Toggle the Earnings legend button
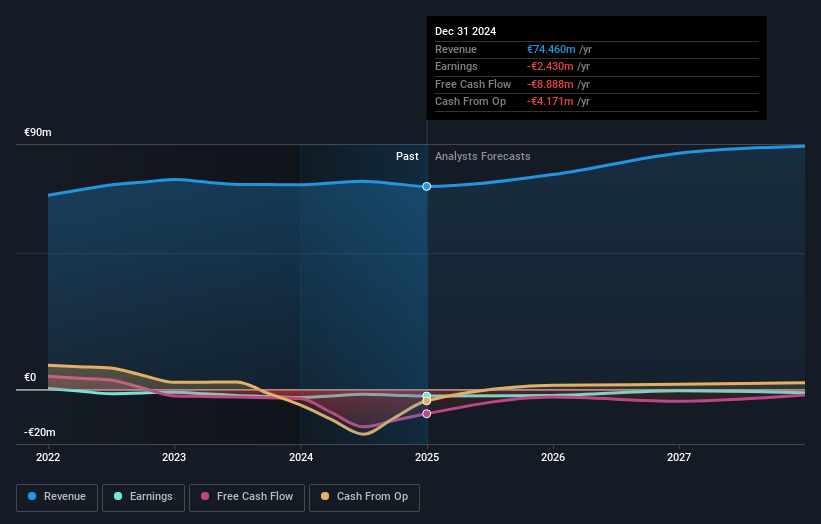 point(143,497)
